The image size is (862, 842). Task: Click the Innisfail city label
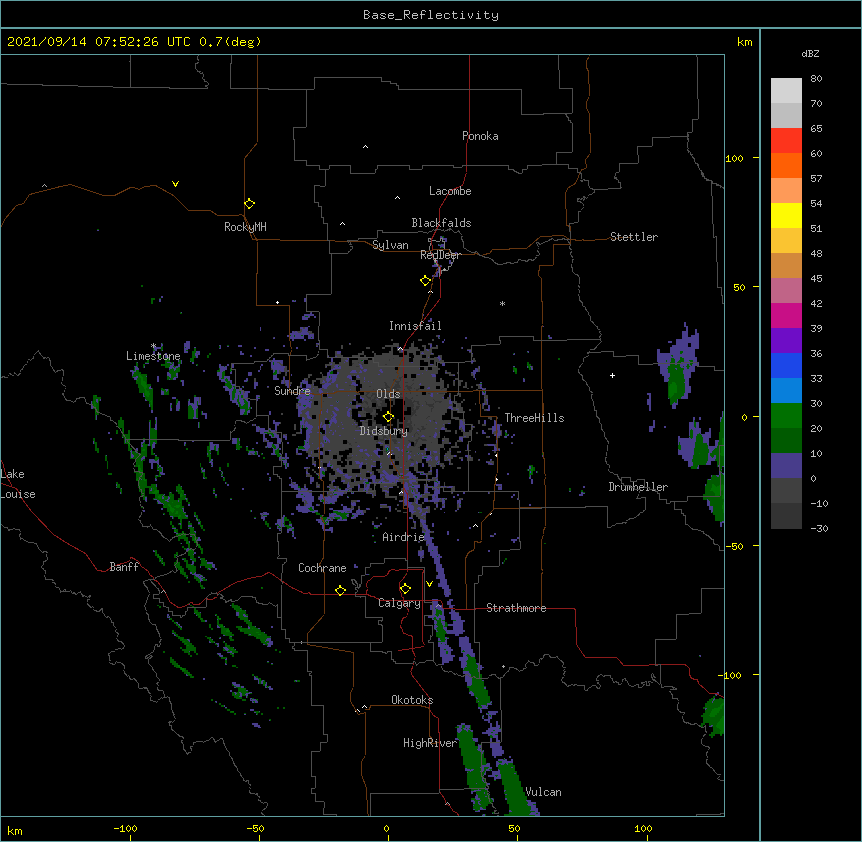click(x=415, y=326)
